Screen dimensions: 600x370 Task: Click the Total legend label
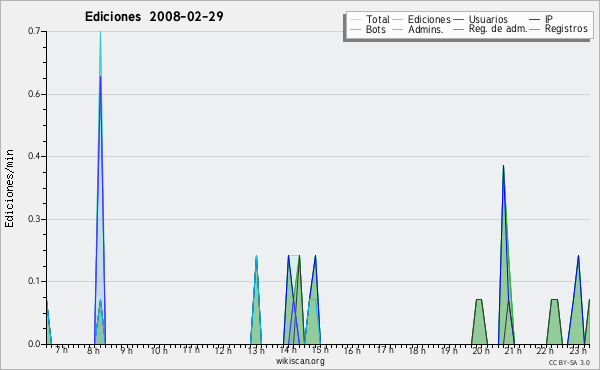[x=377, y=19]
